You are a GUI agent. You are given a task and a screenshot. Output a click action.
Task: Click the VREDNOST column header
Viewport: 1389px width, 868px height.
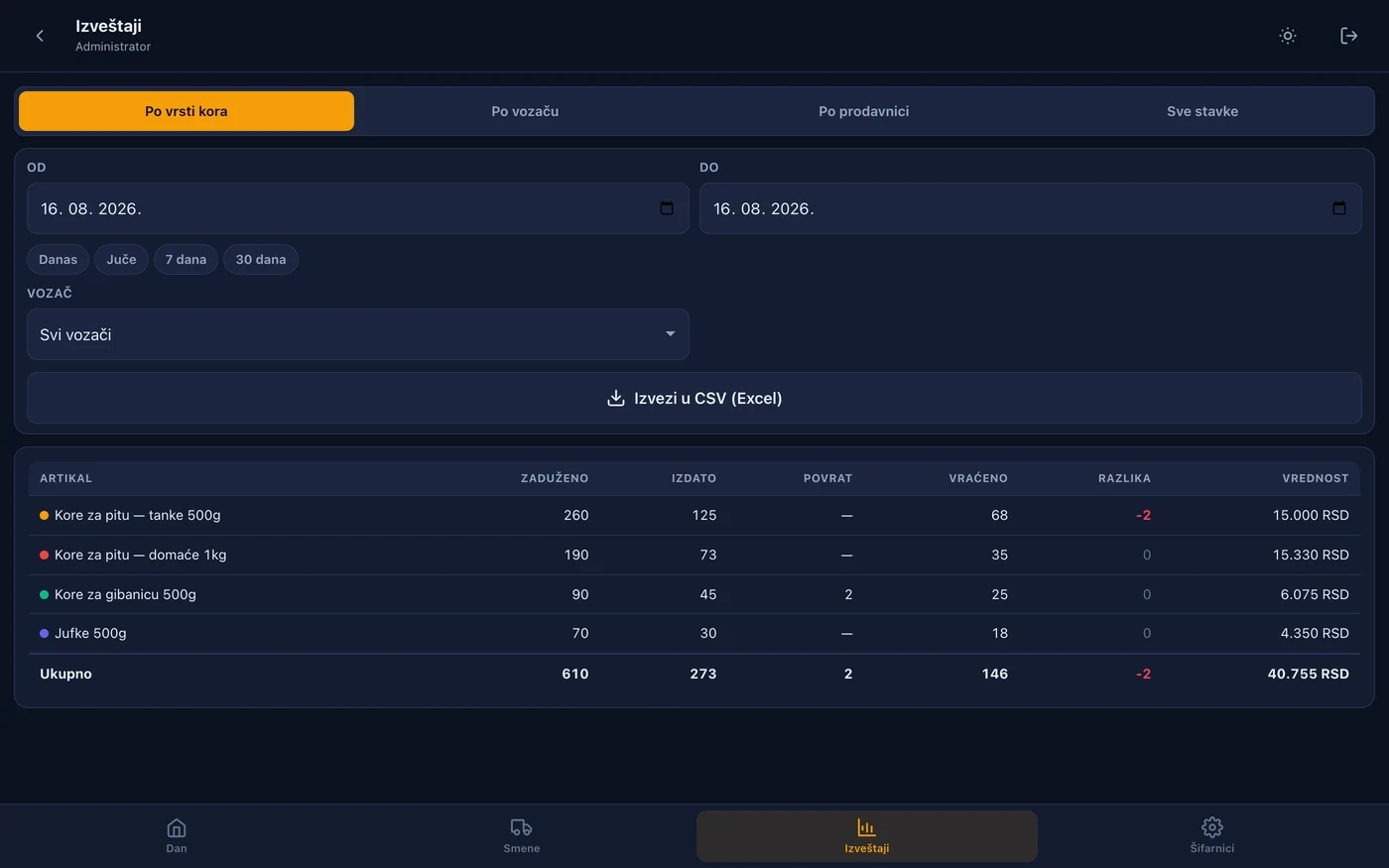[x=1316, y=478]
